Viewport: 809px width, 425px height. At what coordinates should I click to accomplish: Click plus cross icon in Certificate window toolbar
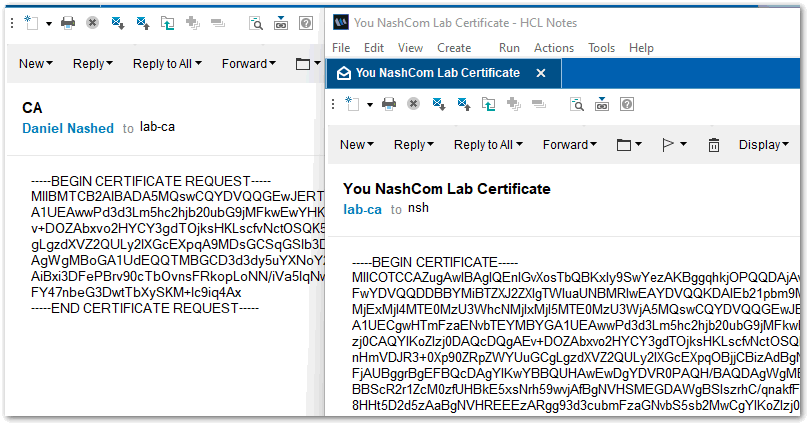pos(514,104)
